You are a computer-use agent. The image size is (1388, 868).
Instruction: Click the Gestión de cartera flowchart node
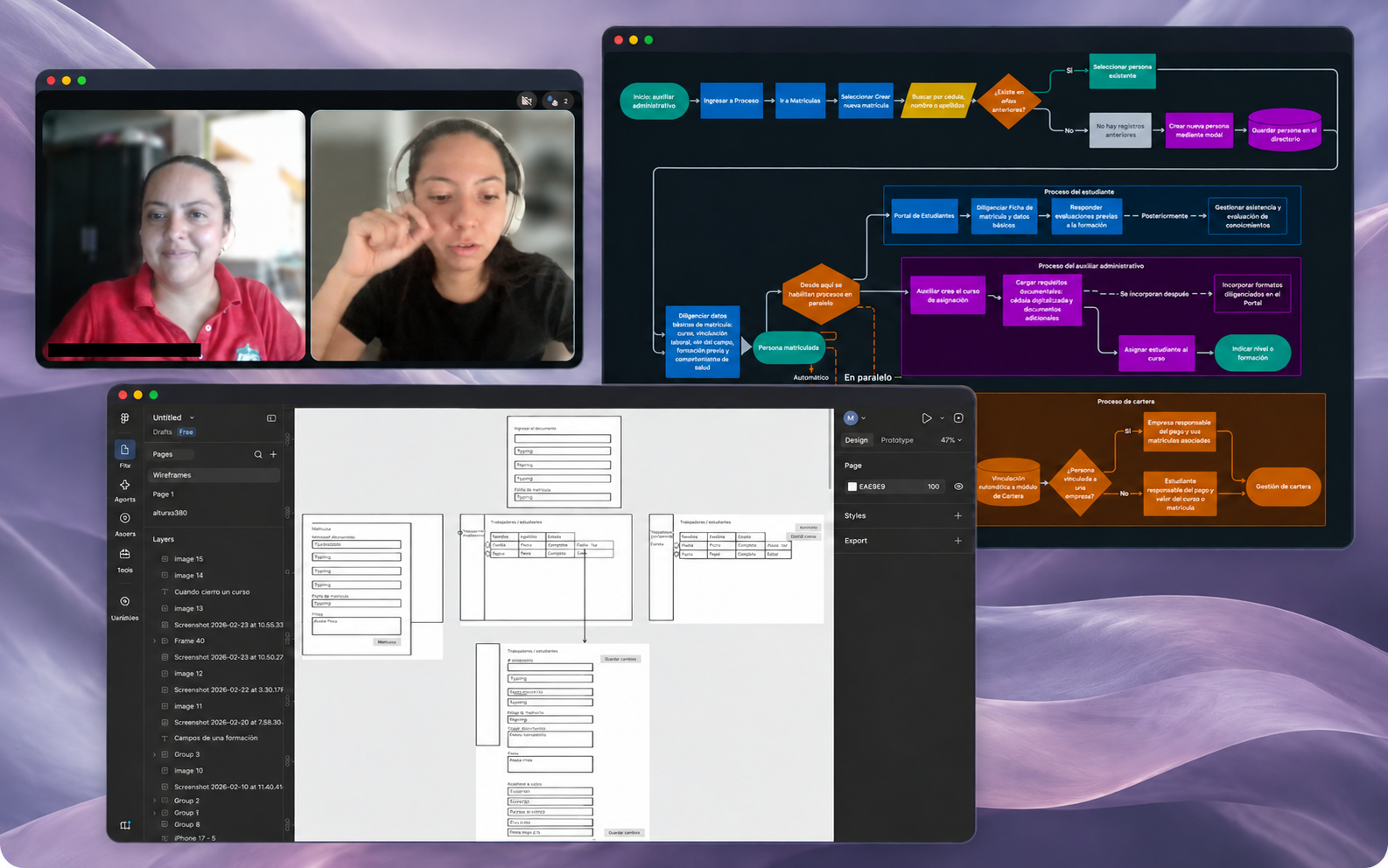1283,486
